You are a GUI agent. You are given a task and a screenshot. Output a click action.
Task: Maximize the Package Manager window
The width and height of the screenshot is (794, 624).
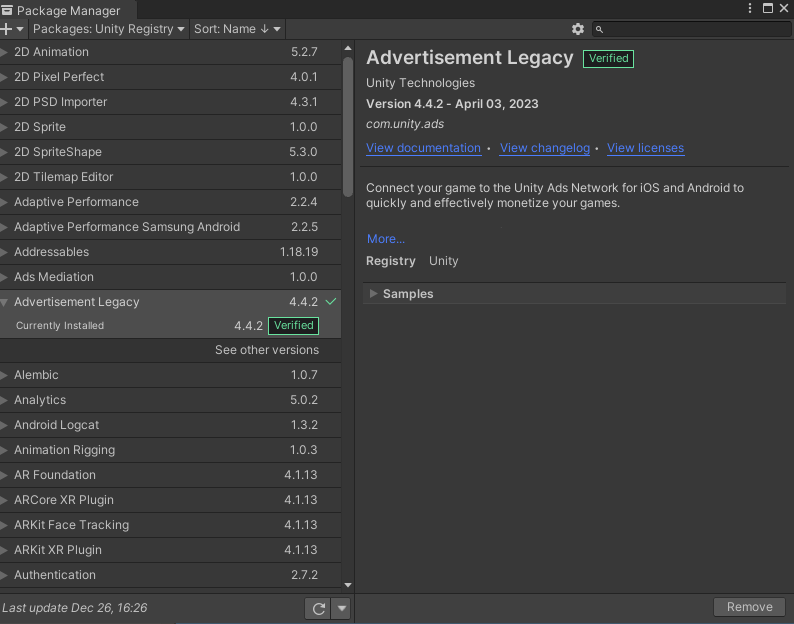tap(768, 8)
